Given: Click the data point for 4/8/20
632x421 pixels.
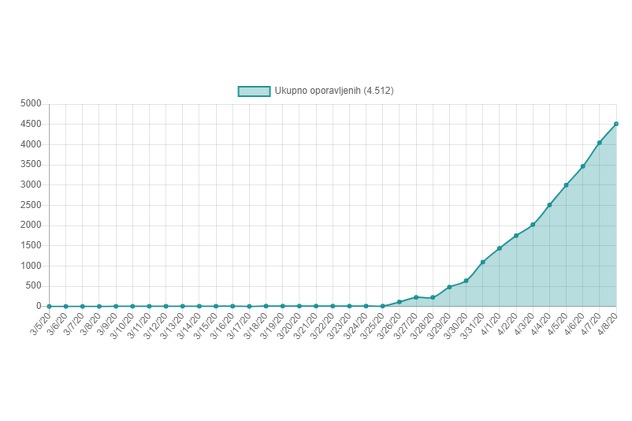Looking at the screenshot, I should click(x=616, y=124).
